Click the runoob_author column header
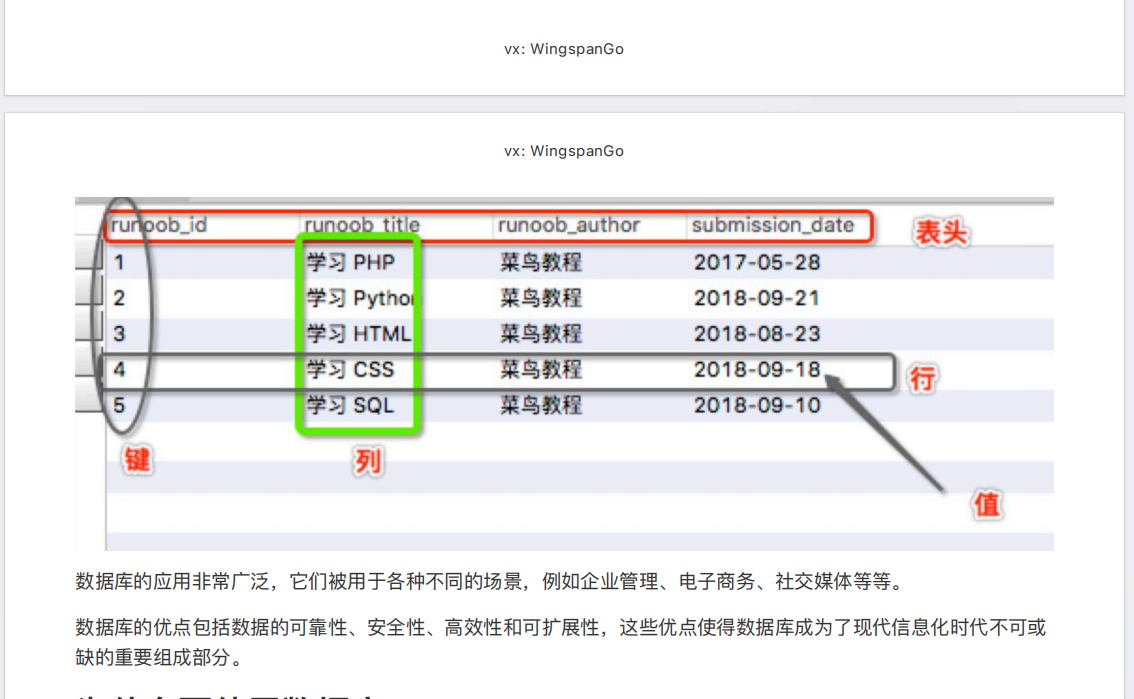The height and width of the screenshot is (699, 1134). tap(568, 226)
